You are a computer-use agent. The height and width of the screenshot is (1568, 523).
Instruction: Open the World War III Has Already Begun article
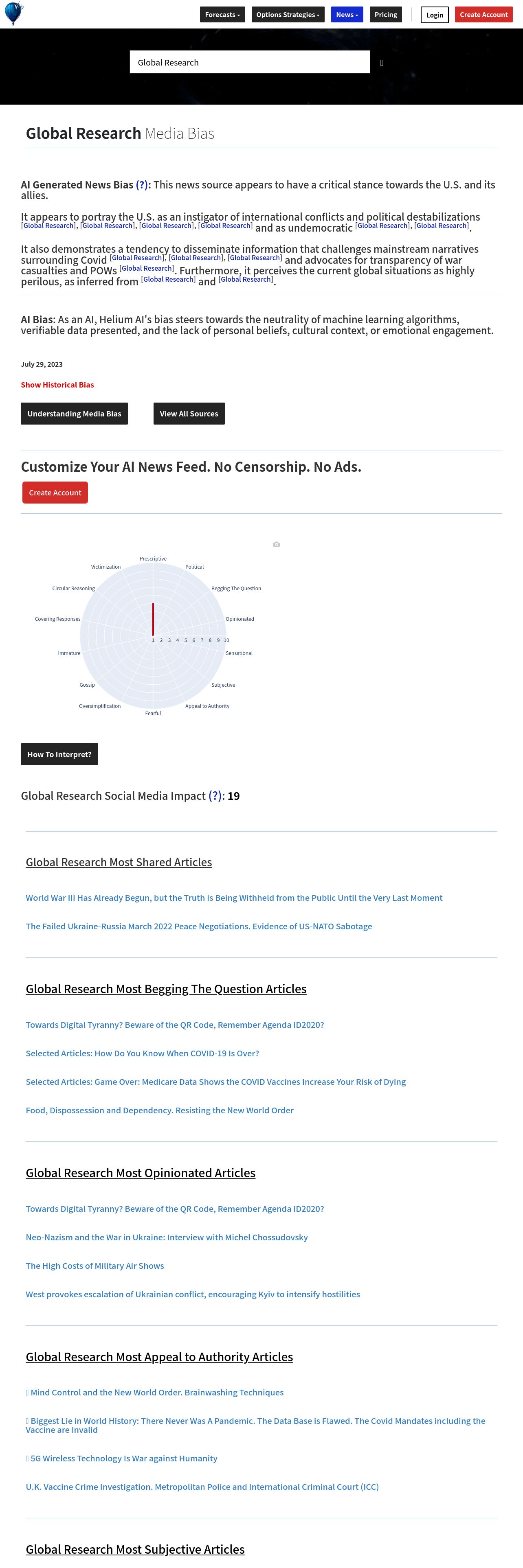pyautogui.click(x=234, y=898)
